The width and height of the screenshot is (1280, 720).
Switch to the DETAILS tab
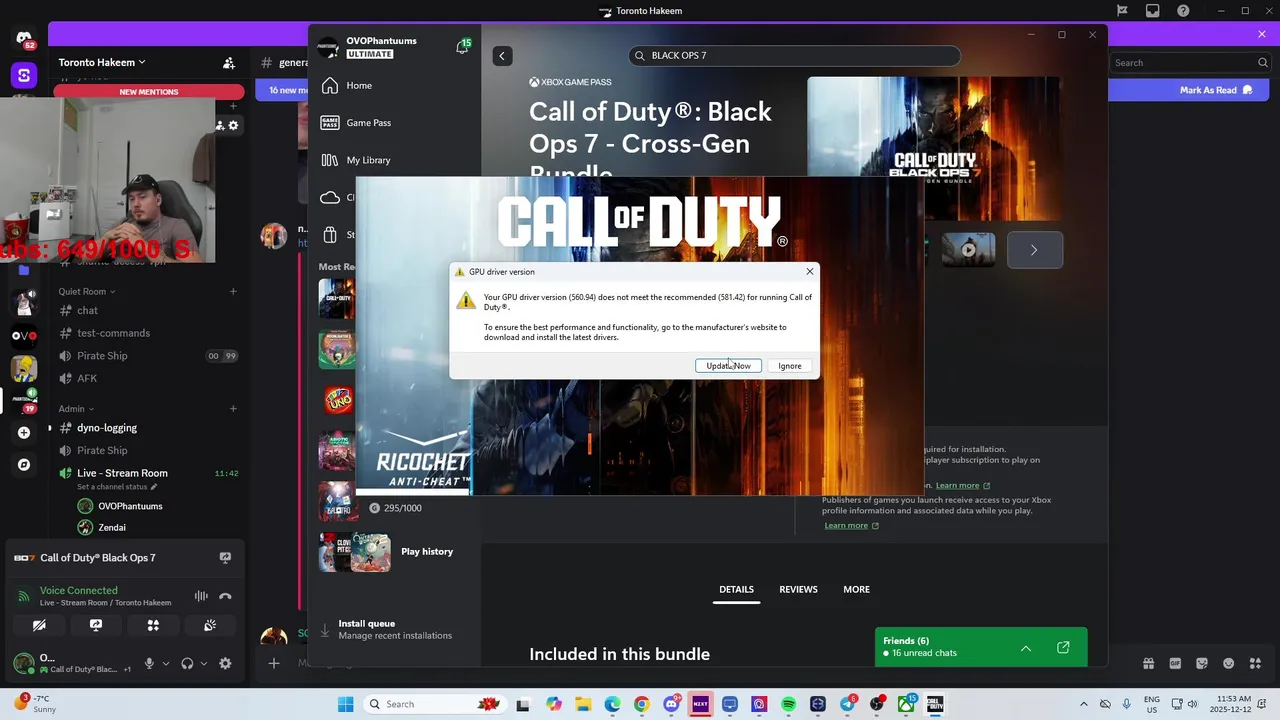click(736, 590)
